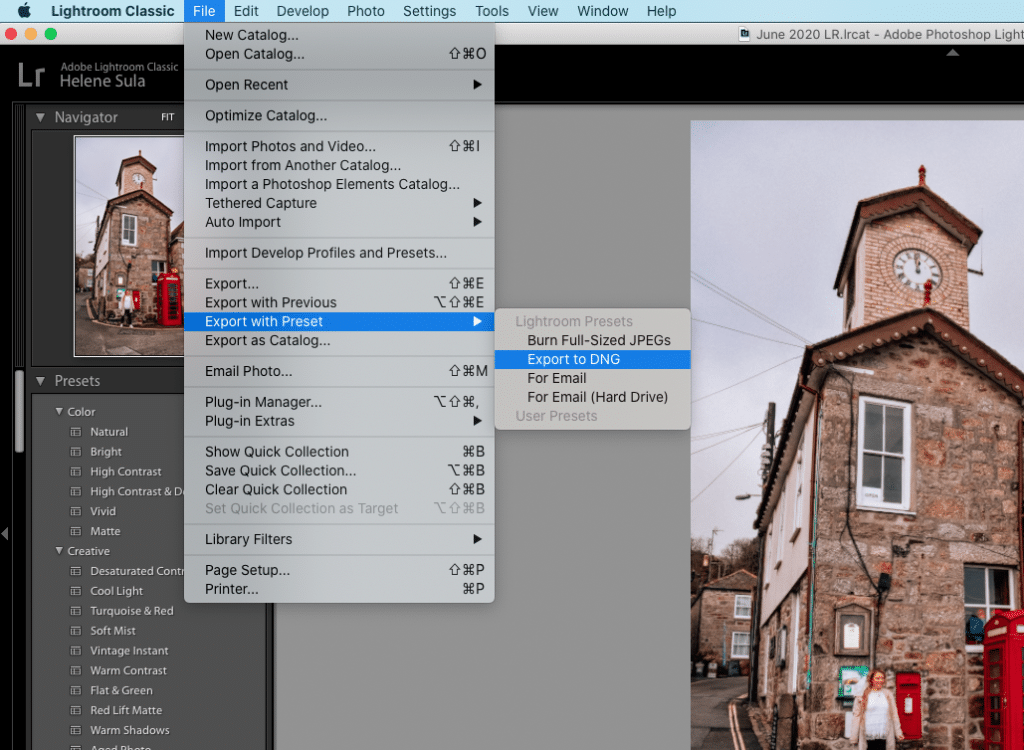
Task: Apply the Matte color preset
Action: [x=105, y=531]
